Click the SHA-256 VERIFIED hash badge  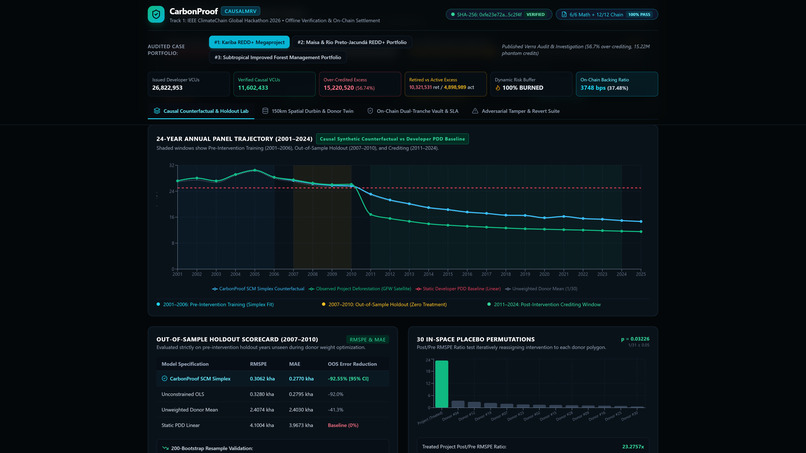(499, 14)
